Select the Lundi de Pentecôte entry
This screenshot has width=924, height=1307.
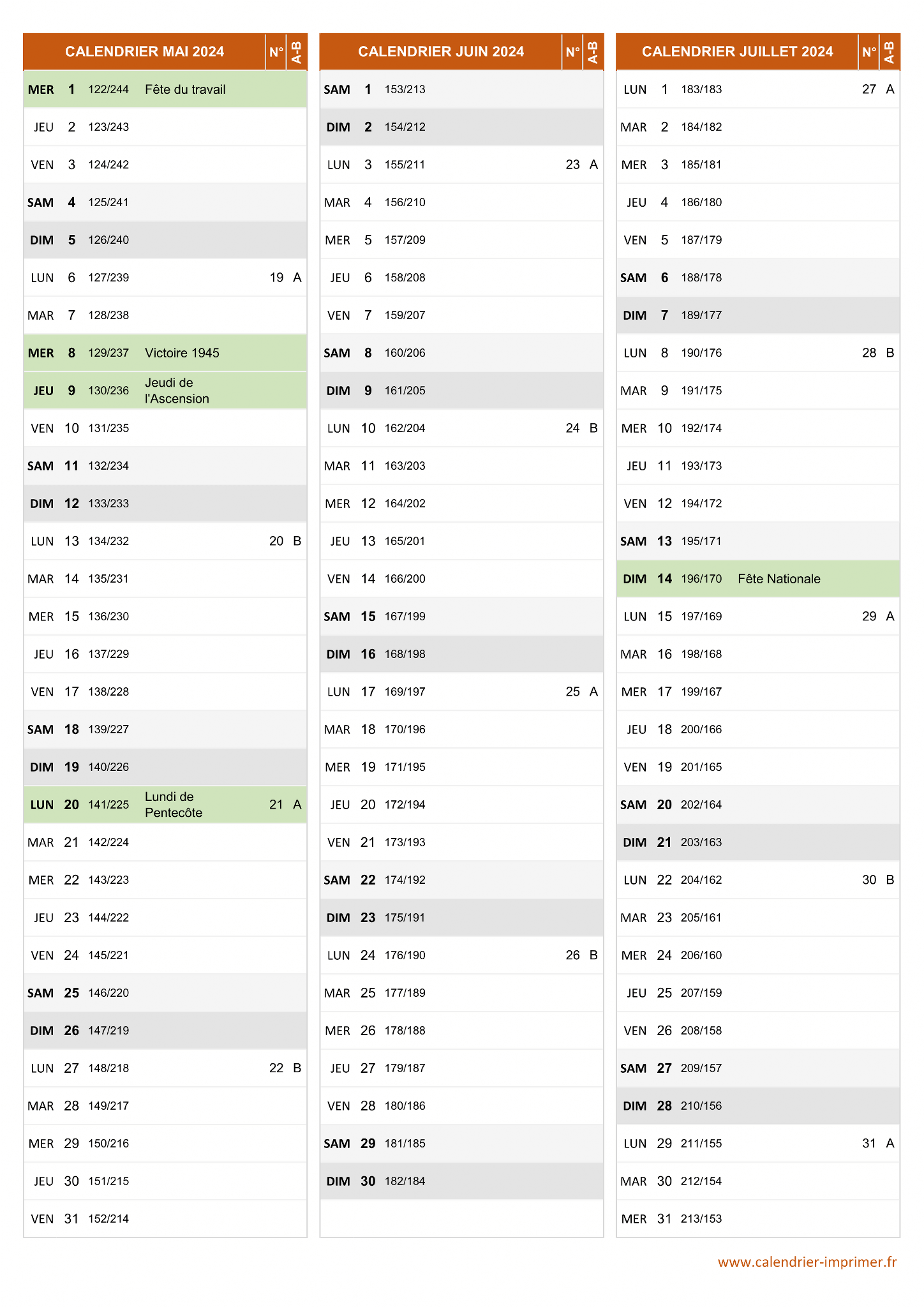pyautogui.click(x=174, y=805)
